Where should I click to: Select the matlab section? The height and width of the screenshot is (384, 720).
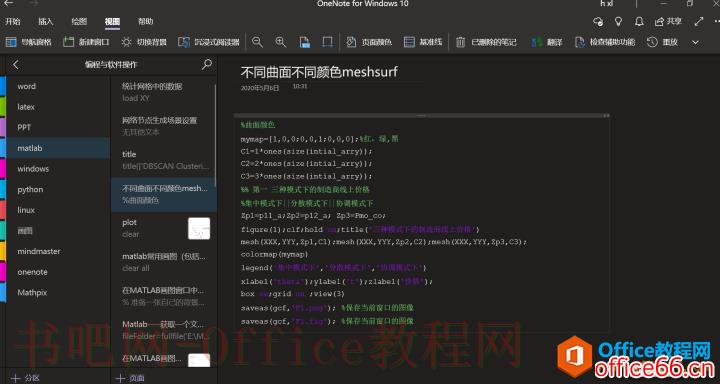[58, 148]
